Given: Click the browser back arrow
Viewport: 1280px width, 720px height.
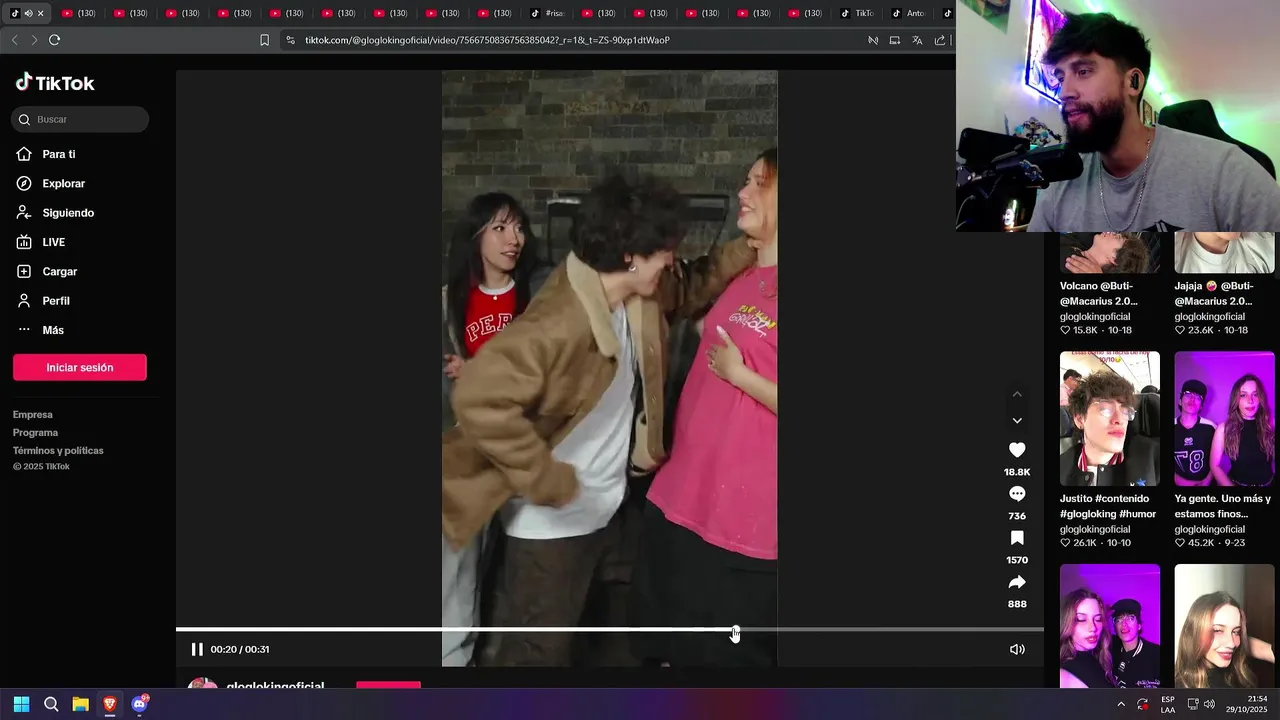Looking at the screenshot, I should [x=14, y=40].
